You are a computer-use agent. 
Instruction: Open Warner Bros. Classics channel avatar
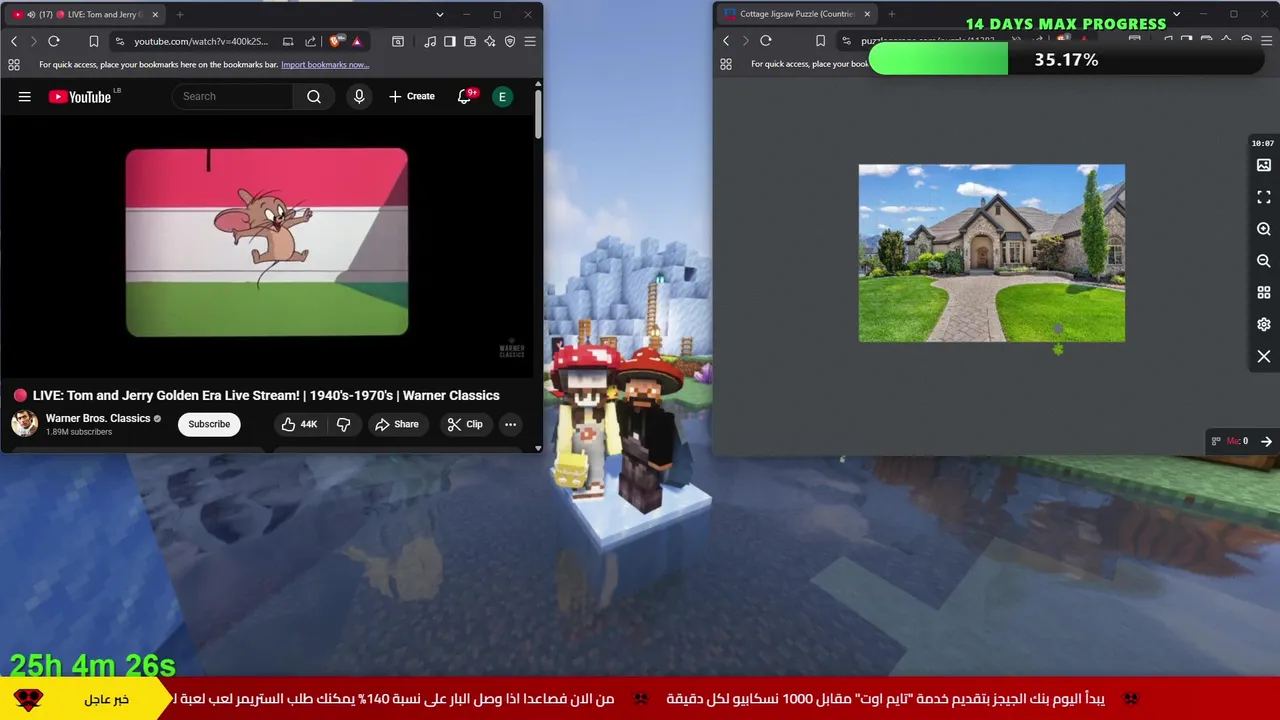coord(24,424)
